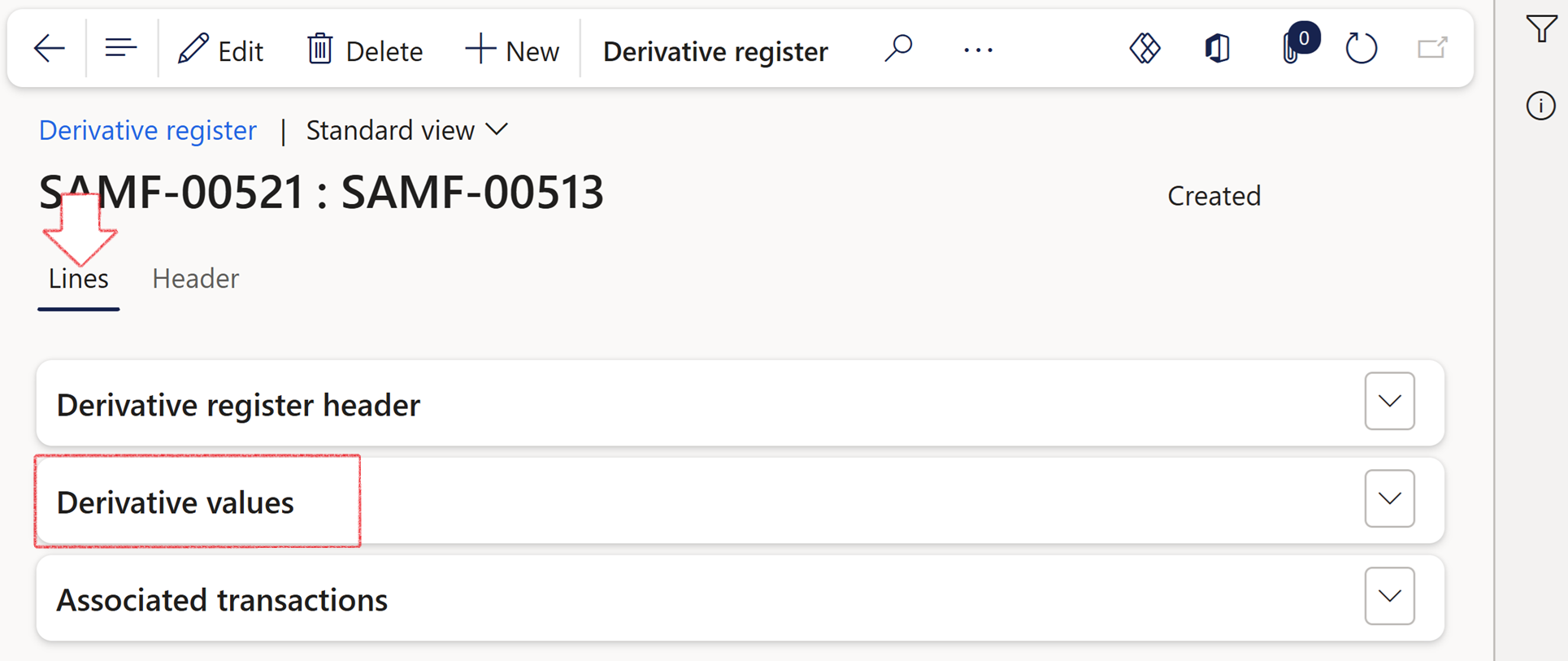The width and height of the screenshot is (1568, 661).
Task: Click the back arrow icon
Action: tap(49, 50)
